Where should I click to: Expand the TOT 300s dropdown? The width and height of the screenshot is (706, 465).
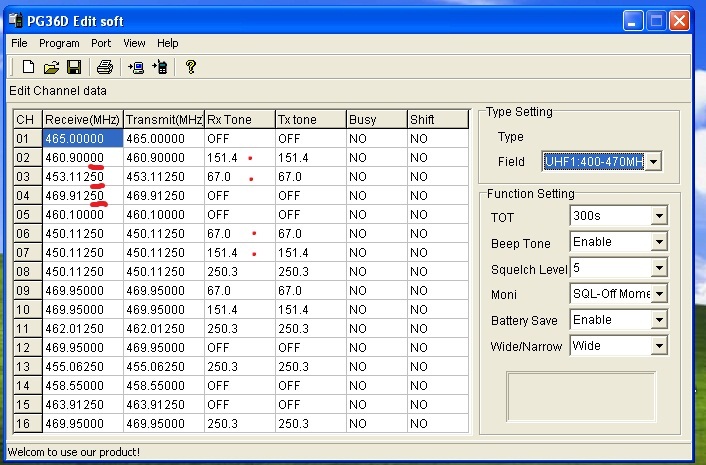(x=659, y=216)
